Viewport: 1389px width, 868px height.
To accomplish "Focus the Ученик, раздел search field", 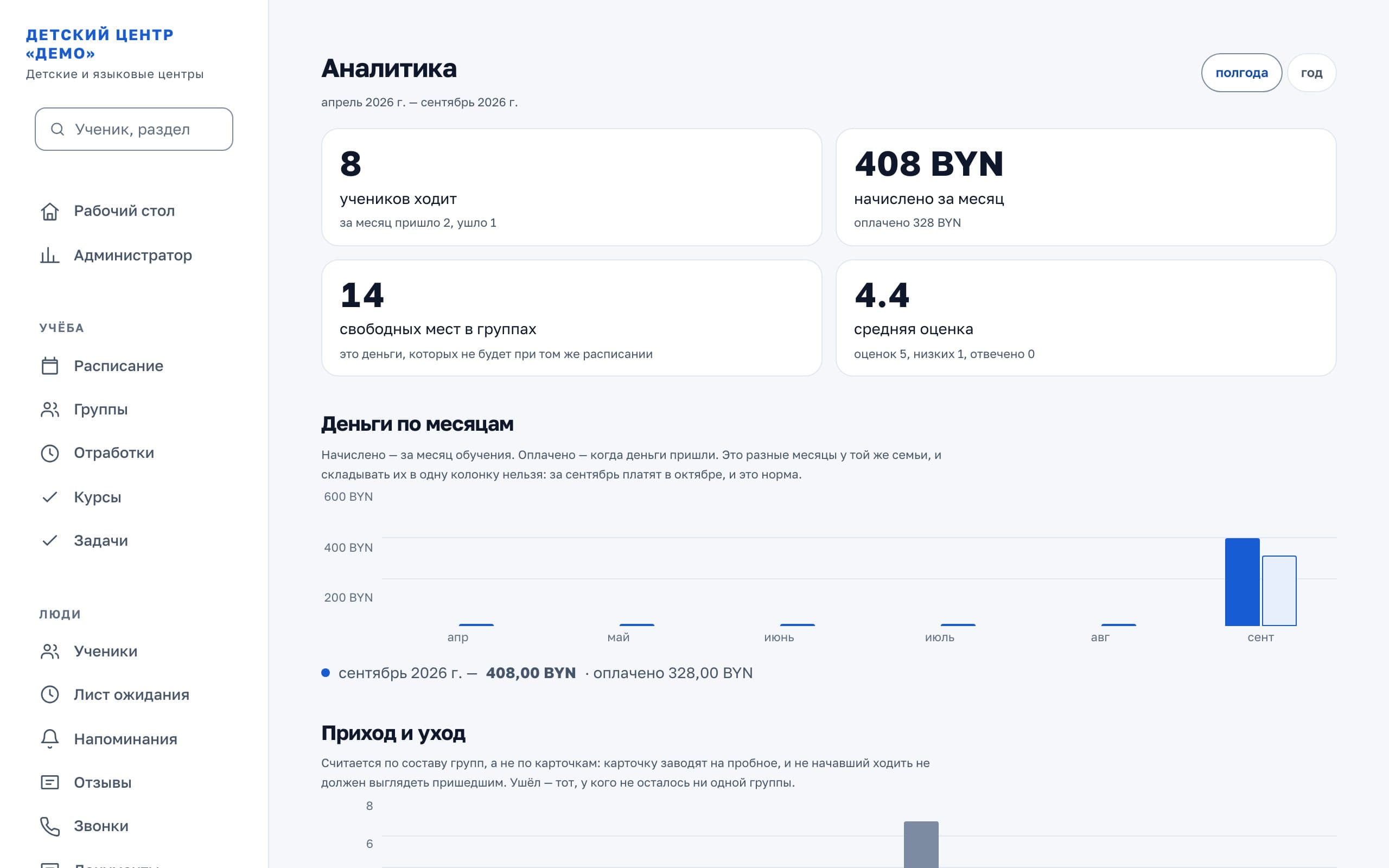I will tap(133, 129).
